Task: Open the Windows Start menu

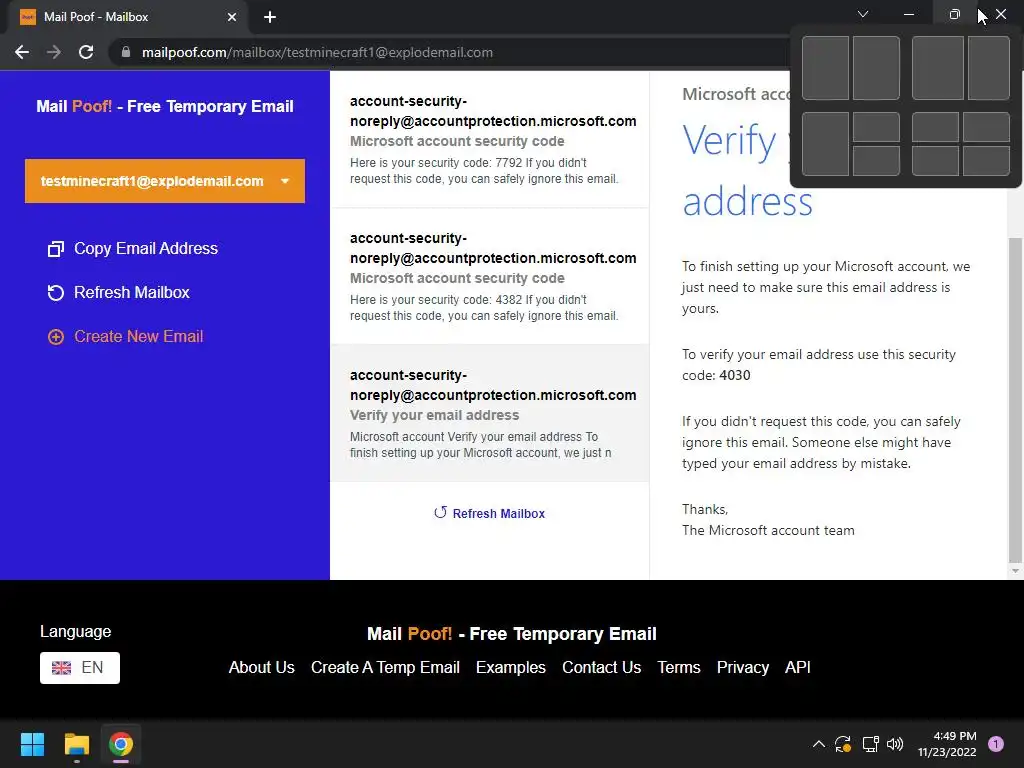Action: click(x=32, y=744)
